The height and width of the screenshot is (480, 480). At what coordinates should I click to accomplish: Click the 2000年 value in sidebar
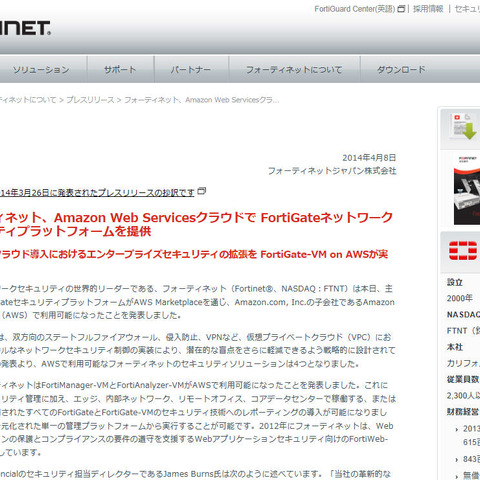[459, 298]
